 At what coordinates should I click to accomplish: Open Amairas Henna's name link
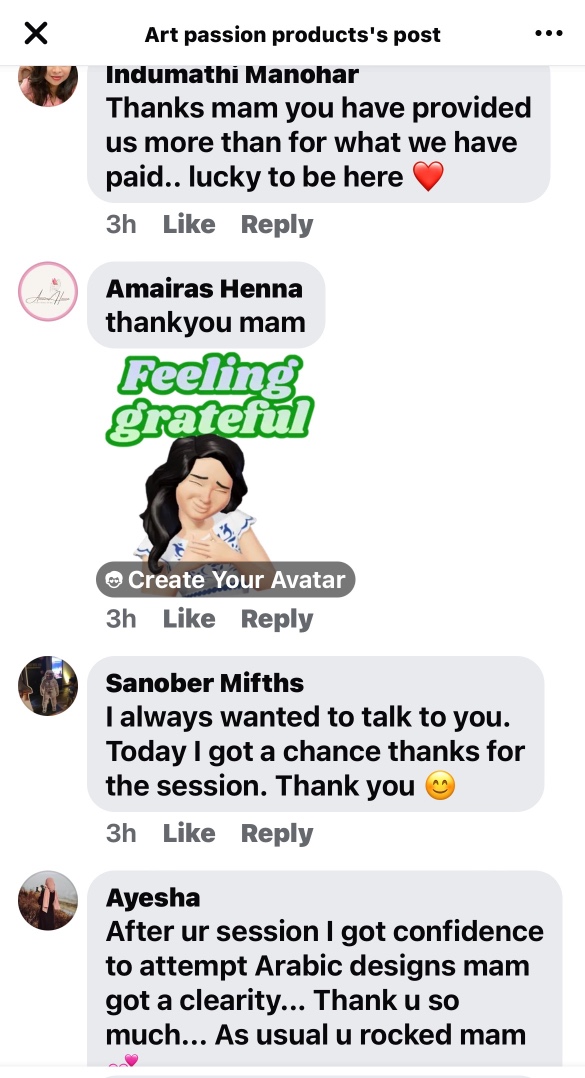pos(204,289)
